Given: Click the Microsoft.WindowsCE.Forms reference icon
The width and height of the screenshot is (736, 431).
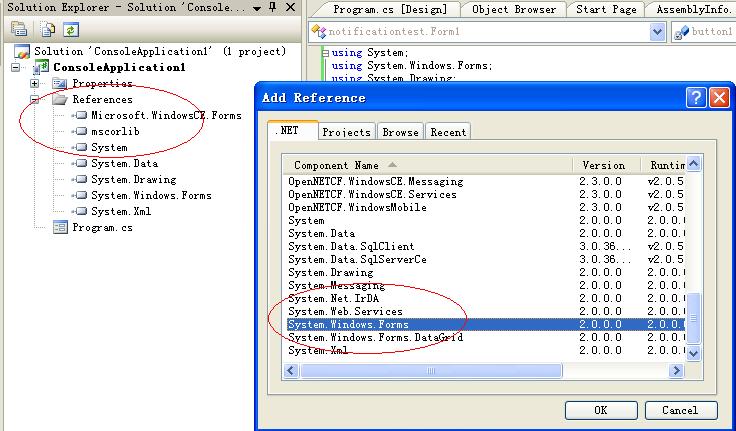Looking at the screenshot, I should (80, 115).
